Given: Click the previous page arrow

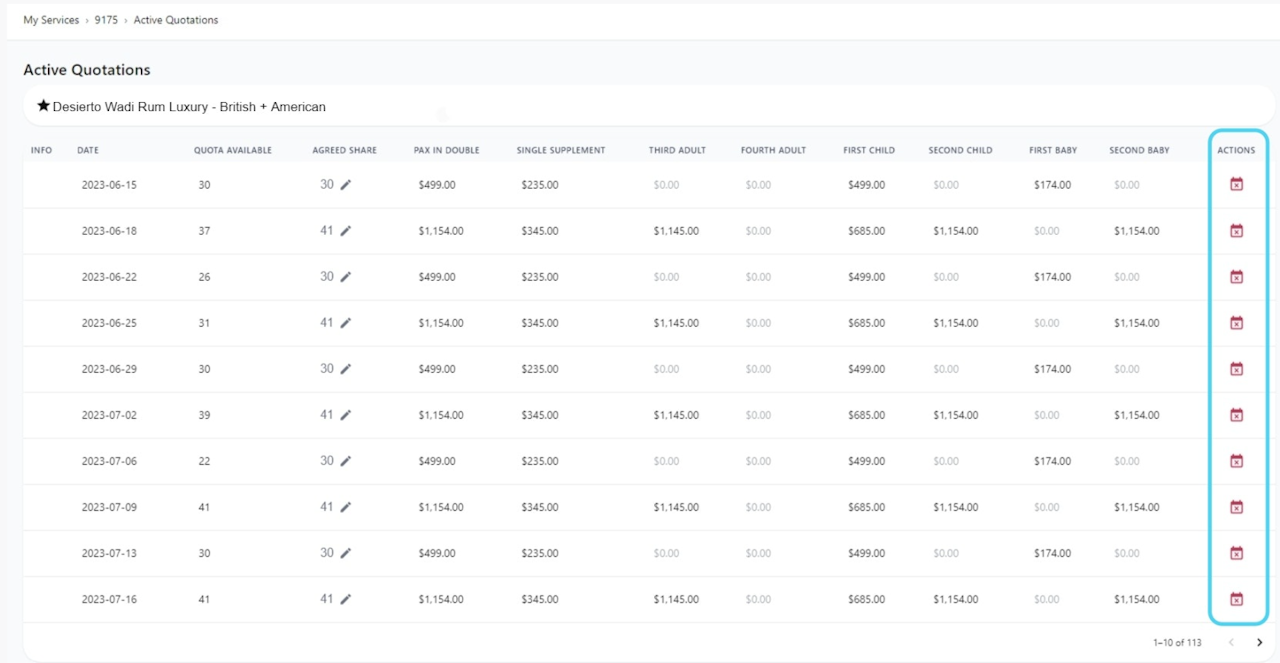Looking at the screenshot, I should pyautogui.click(x=1231, y=643).
